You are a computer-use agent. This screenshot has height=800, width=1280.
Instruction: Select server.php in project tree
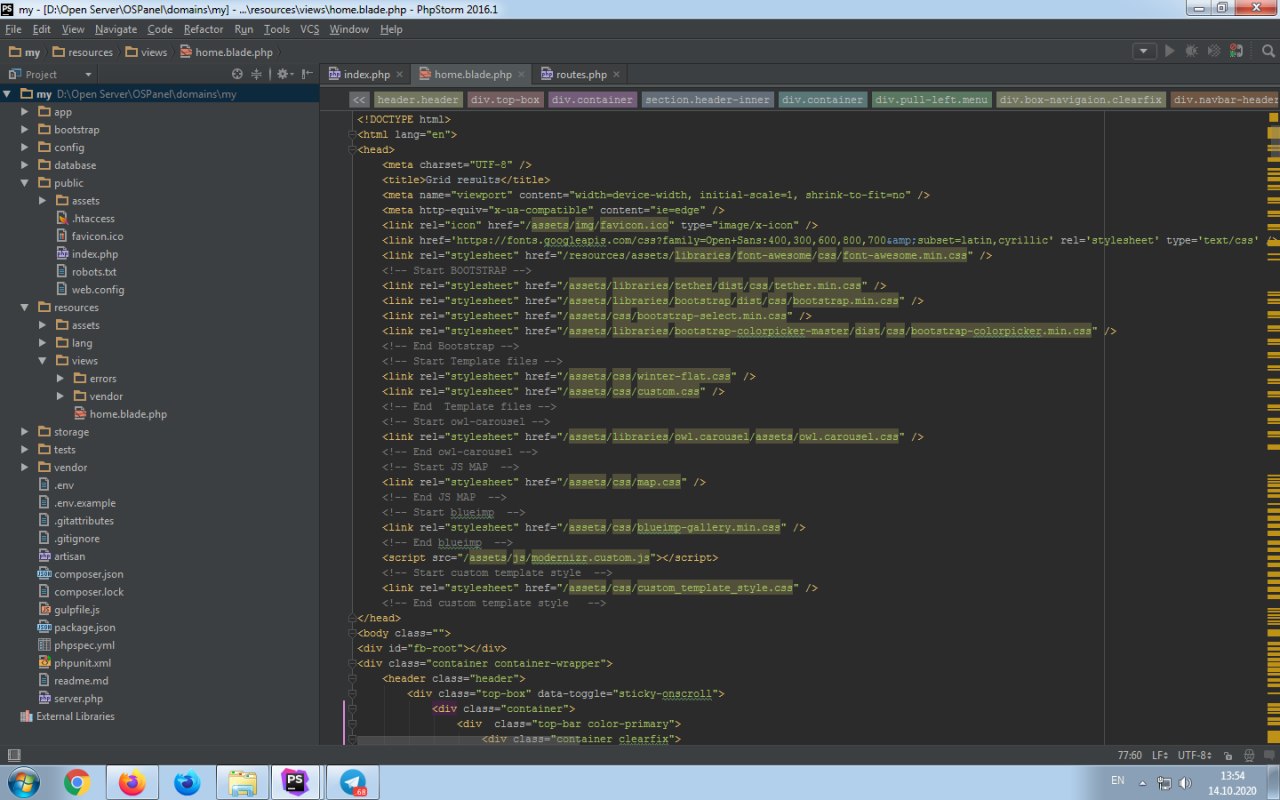pyautogui.click(x=70, y=699)
